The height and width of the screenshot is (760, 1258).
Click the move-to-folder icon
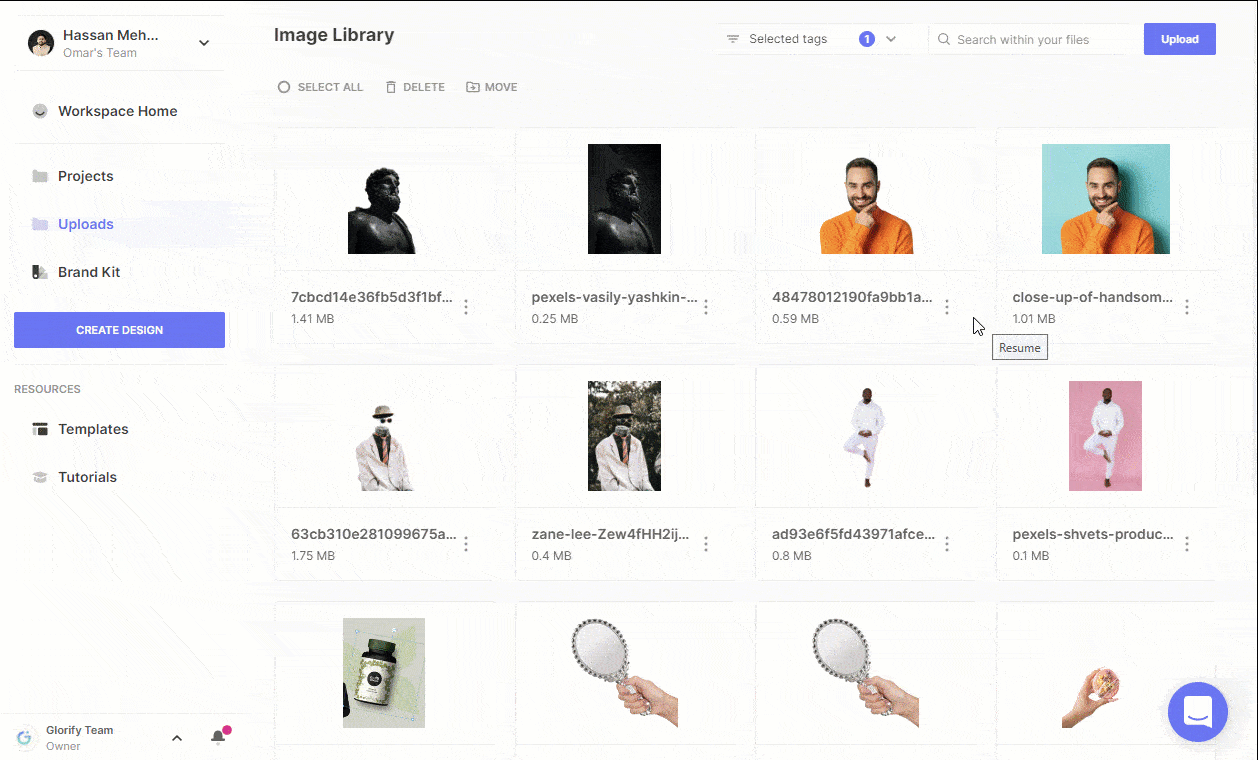click(473, 87)
